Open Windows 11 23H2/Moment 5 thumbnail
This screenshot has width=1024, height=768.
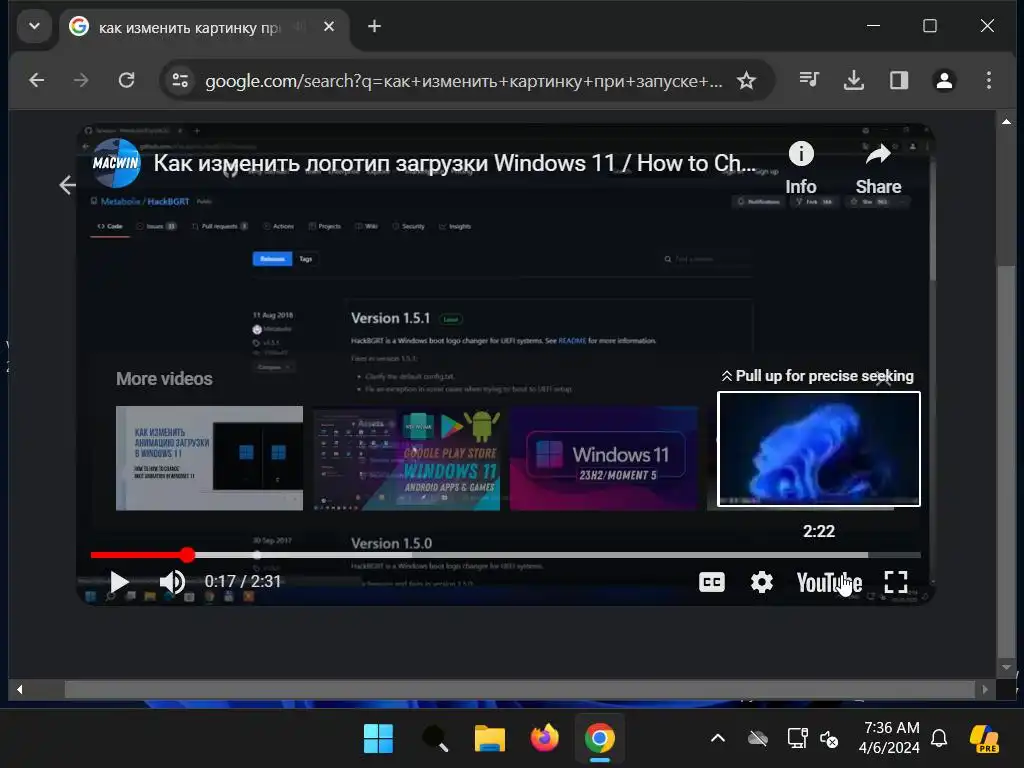pos(604,458)
